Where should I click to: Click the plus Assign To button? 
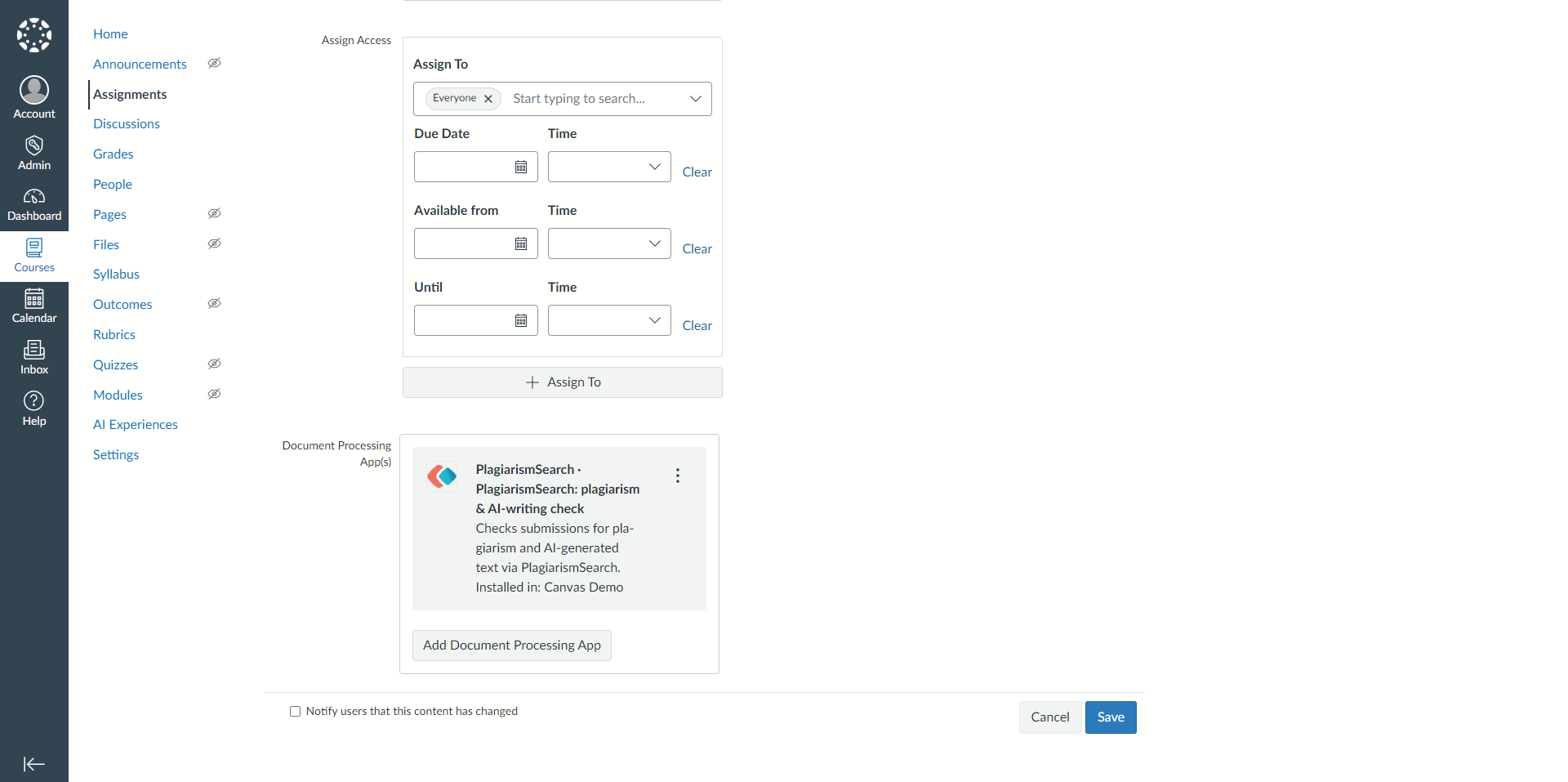563,382
